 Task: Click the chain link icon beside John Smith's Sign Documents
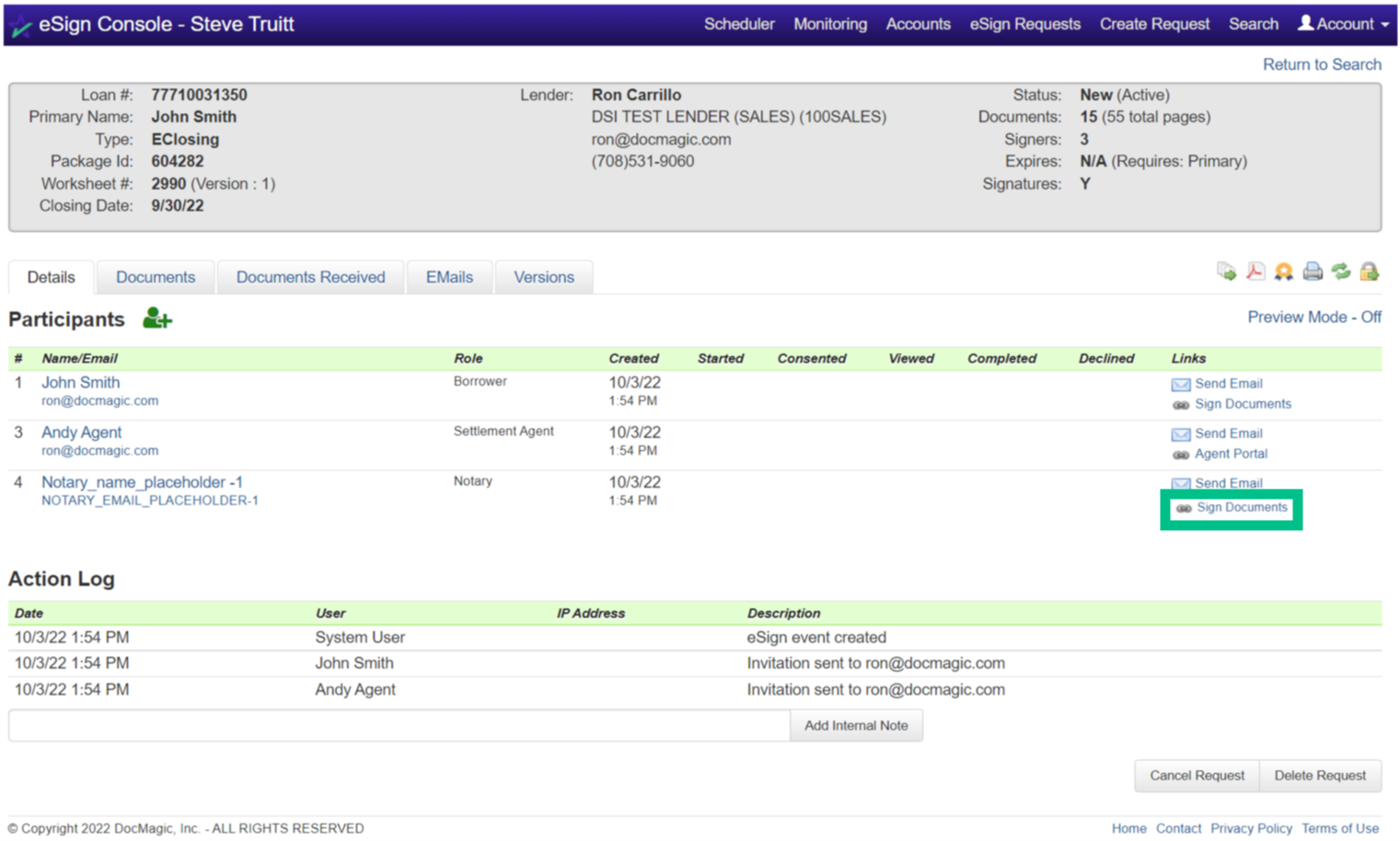coord(1181,405)
